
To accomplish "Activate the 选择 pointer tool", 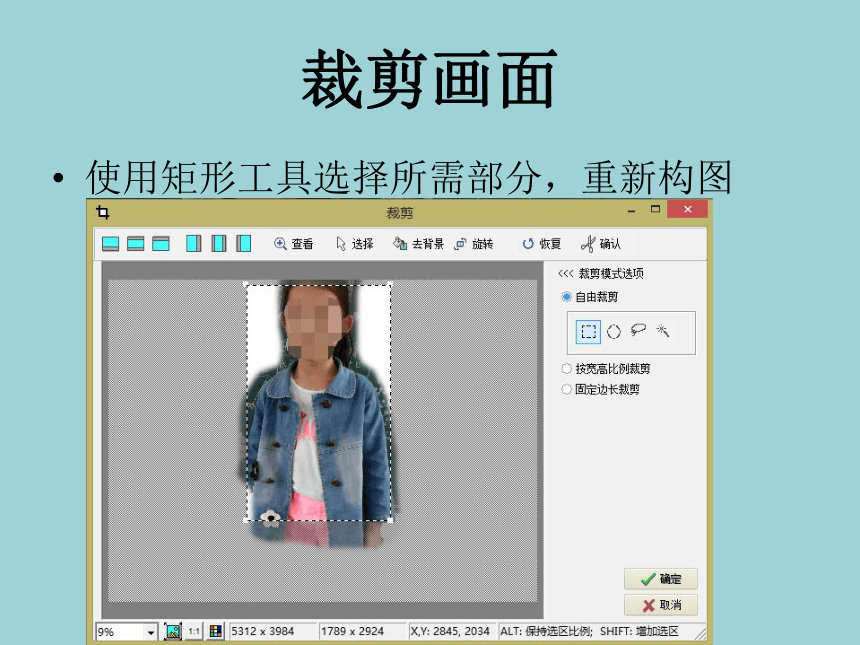I will (354, 244).
